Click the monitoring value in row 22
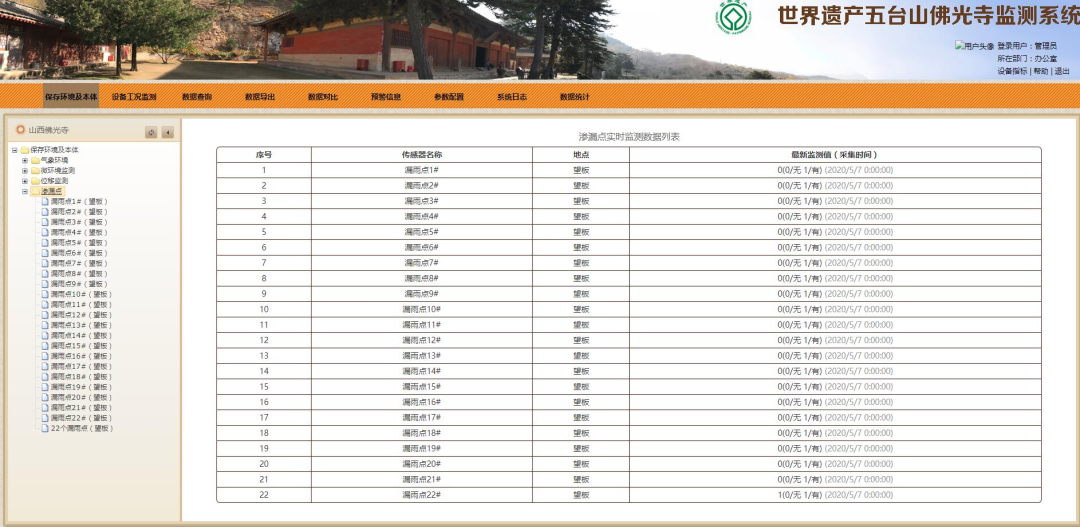The height and width of the screenshot is (527, 1080). click(835, 495)
